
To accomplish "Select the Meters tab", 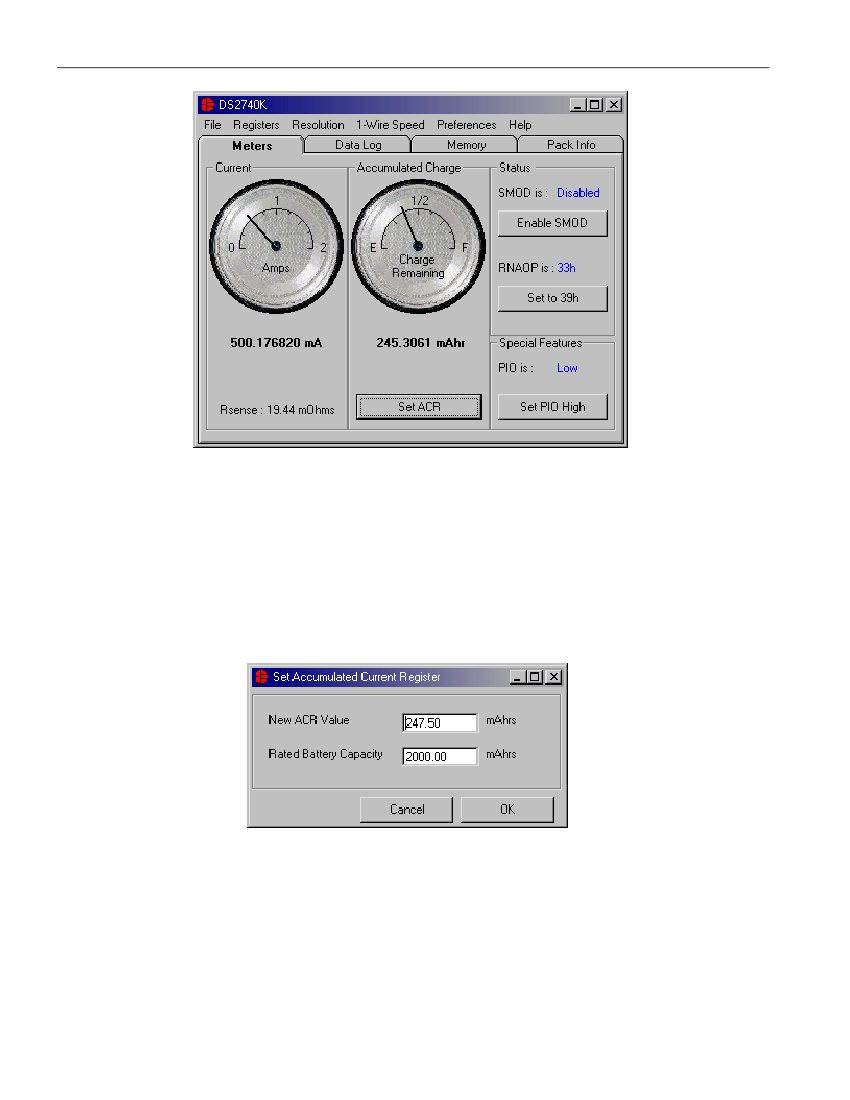I will pos(252,145).
